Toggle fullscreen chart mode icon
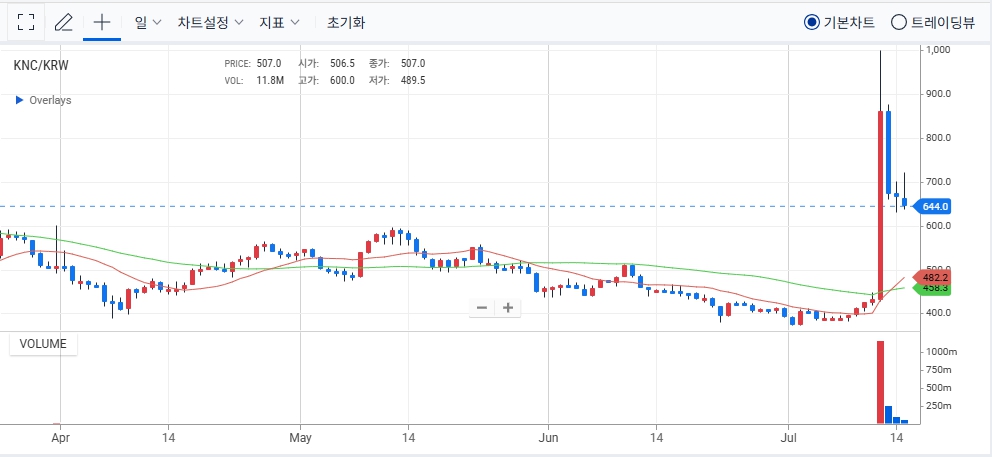Screen dimensions: 992x457 tap(26, 22)
